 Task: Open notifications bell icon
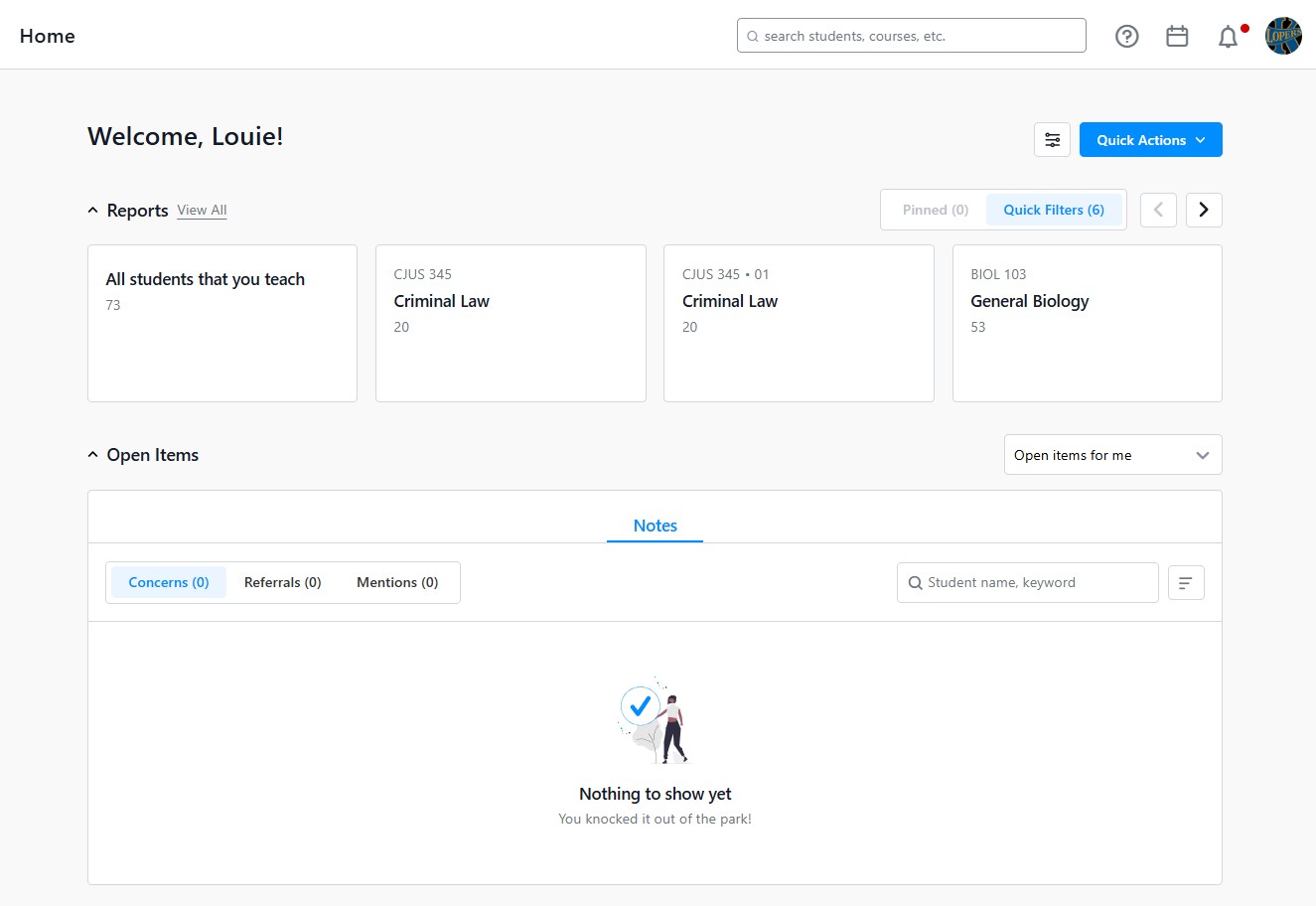pos(1229,37)
